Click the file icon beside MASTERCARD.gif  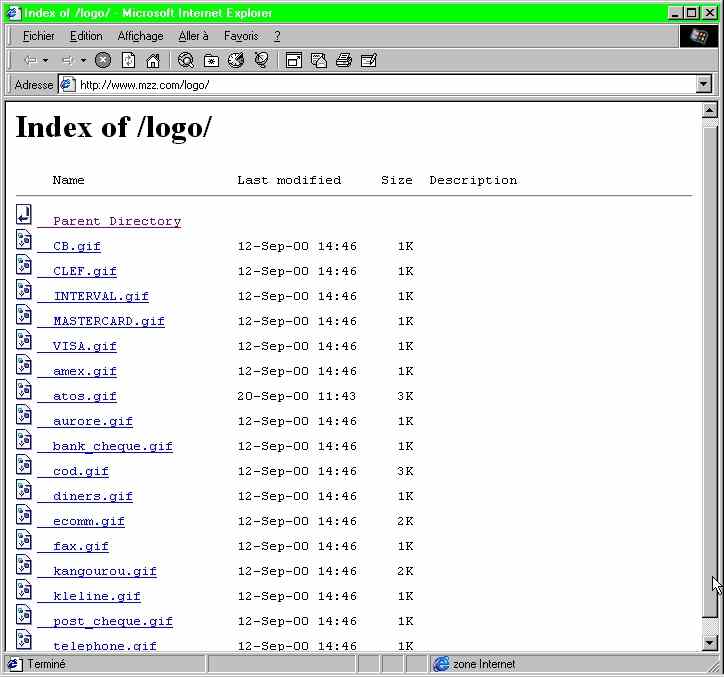click(x=24, y=314)
